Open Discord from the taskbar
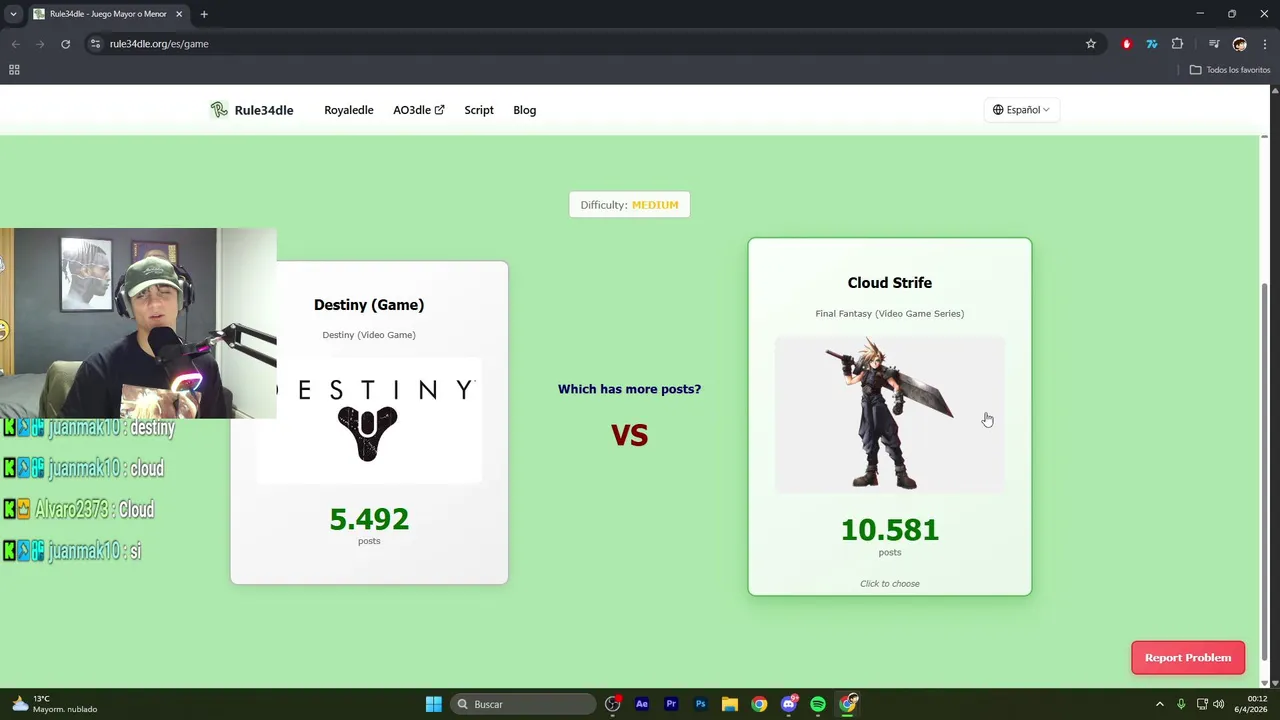This screenshot has width=1280, height=720. 789,704
